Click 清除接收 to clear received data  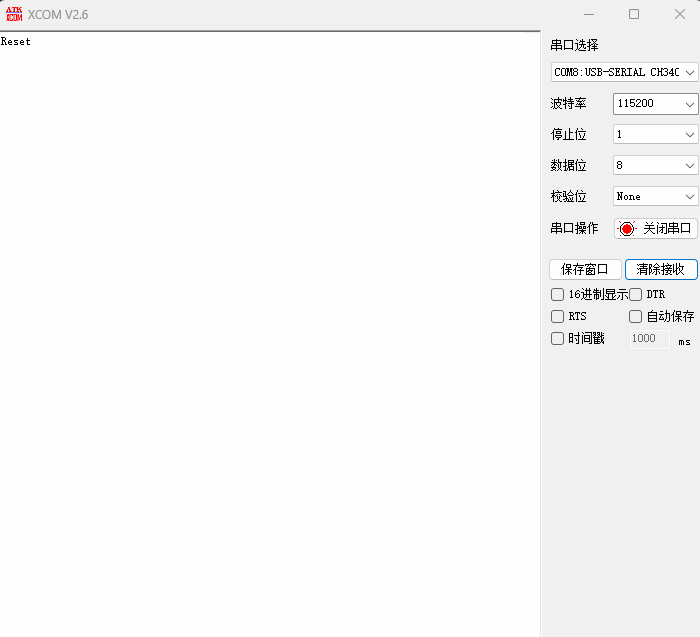(x=661, y=269)
